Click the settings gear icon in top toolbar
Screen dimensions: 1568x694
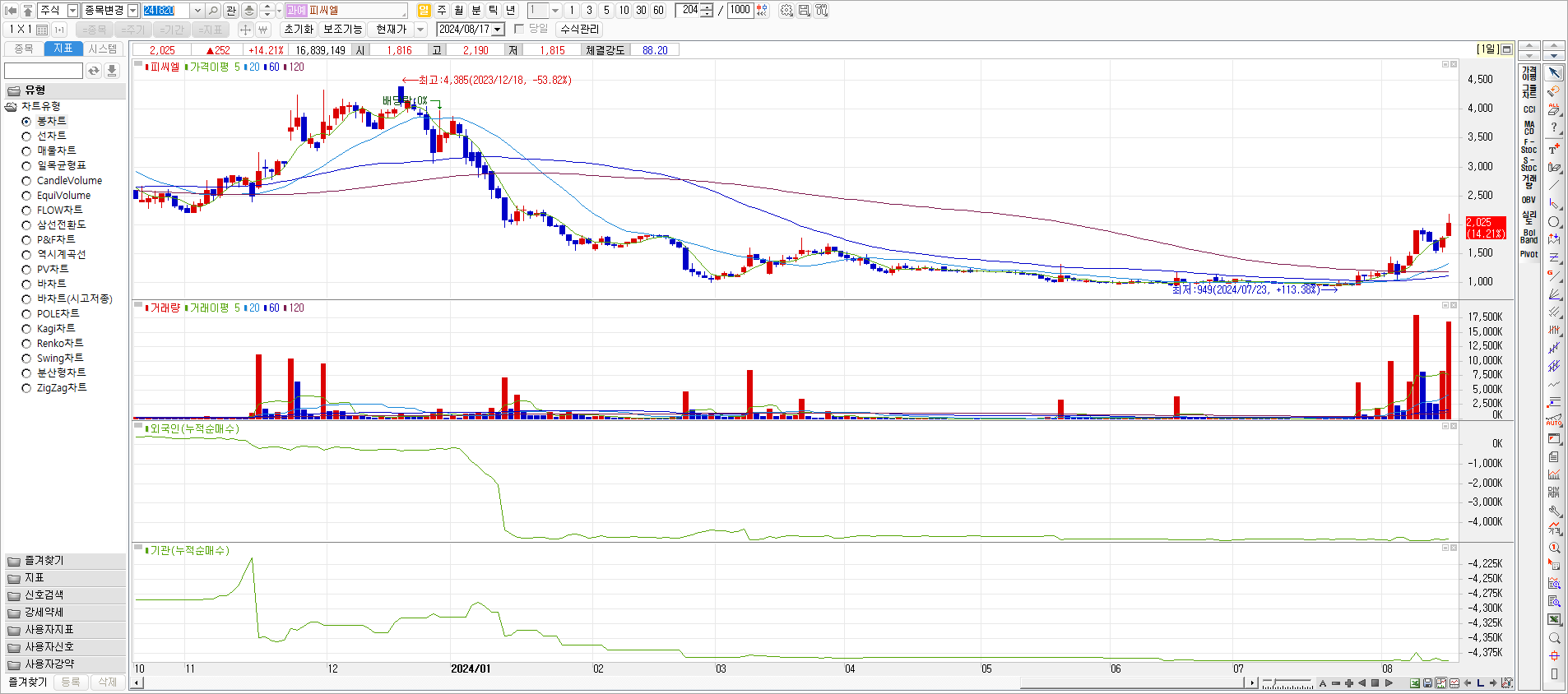(x=786, y=11)
